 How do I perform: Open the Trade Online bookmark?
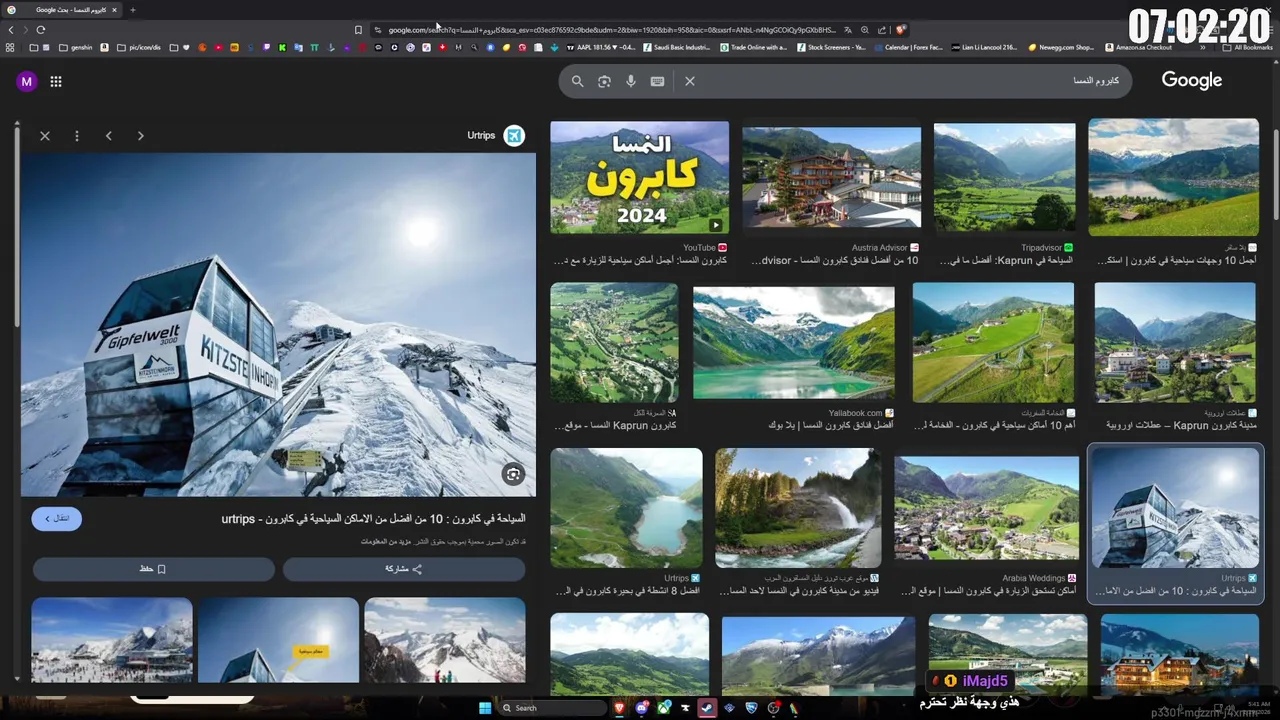753,47
